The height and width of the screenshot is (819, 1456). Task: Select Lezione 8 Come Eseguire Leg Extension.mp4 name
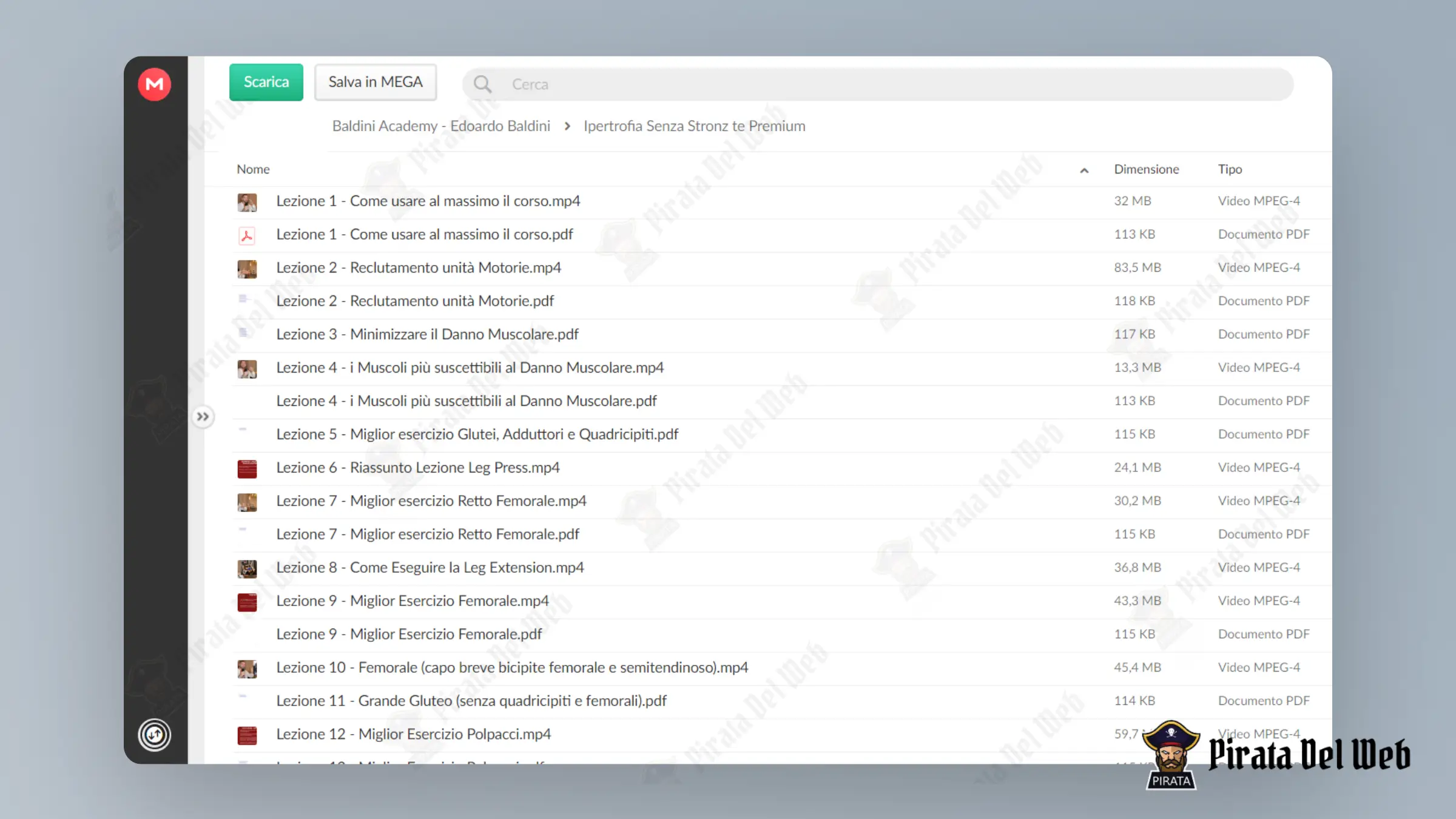430,567
